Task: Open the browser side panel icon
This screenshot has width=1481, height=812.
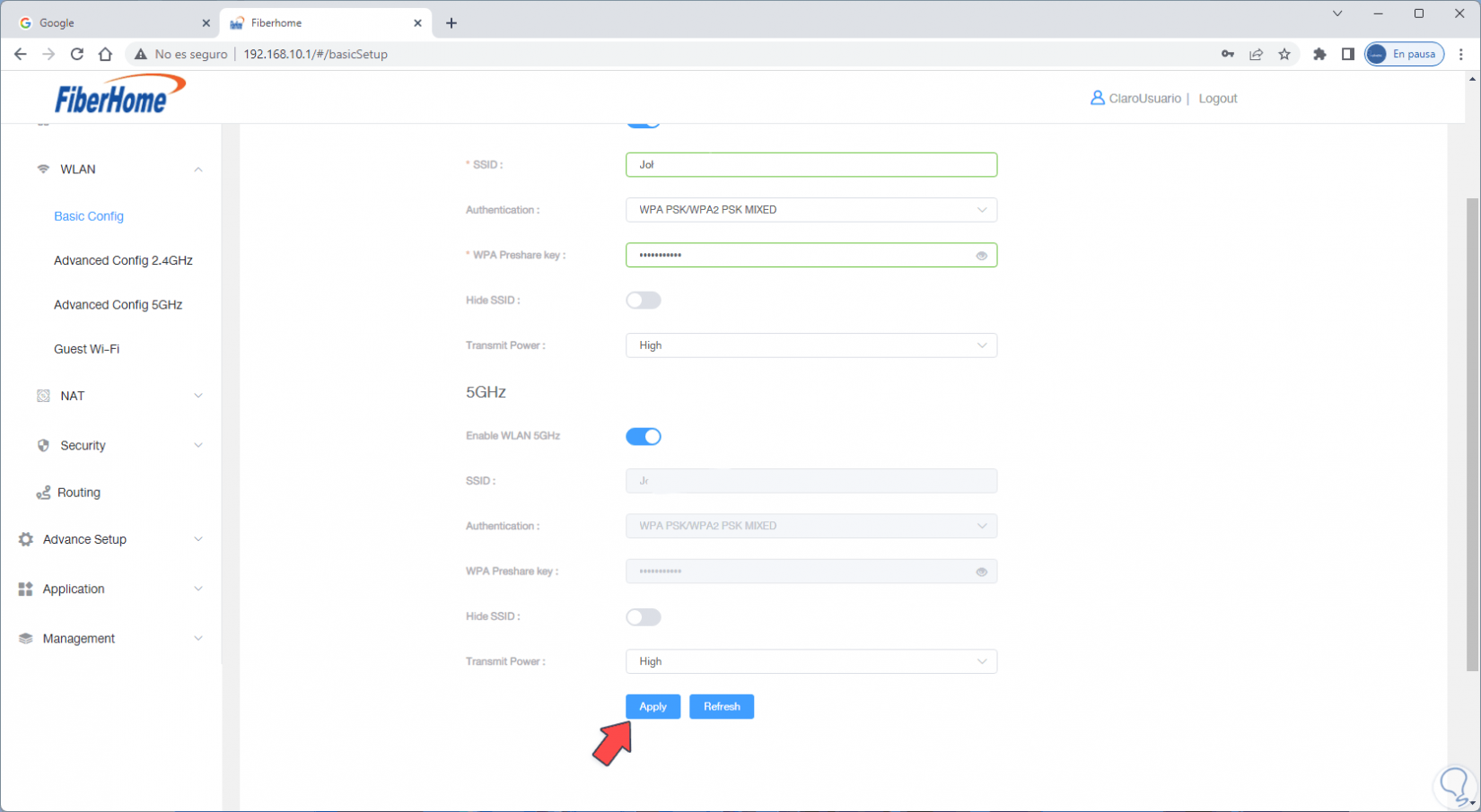Action: pos(1347,54)
